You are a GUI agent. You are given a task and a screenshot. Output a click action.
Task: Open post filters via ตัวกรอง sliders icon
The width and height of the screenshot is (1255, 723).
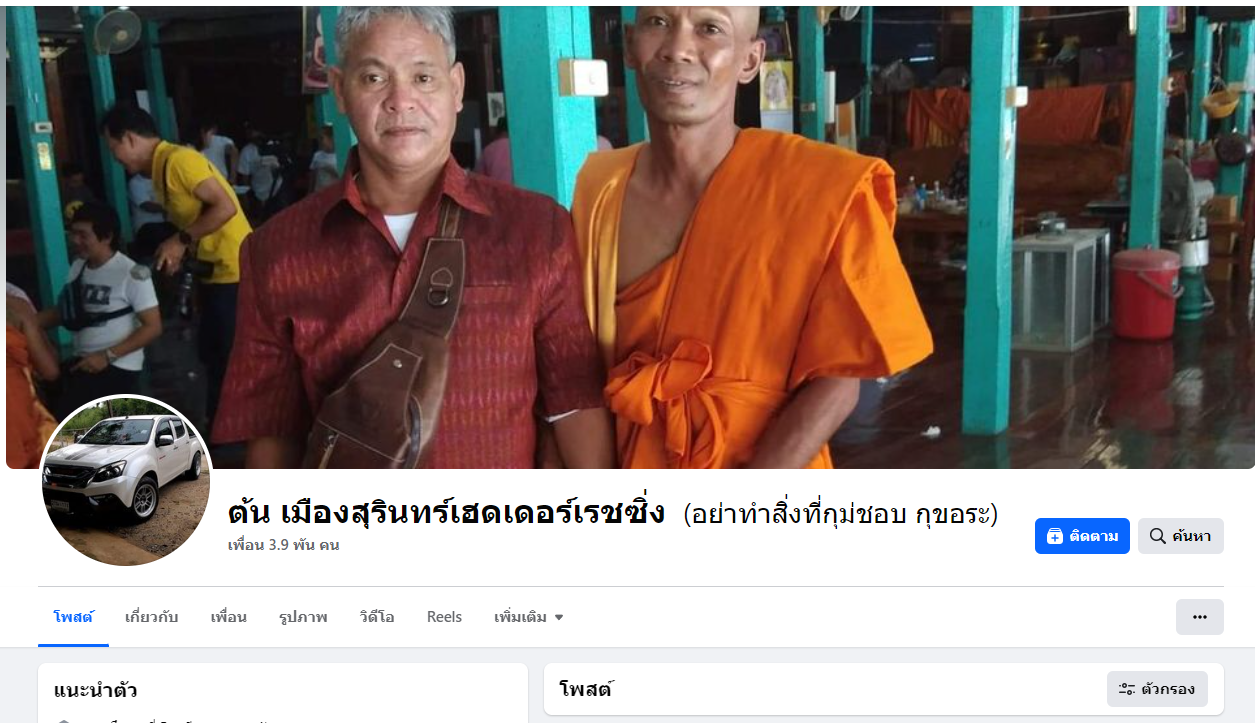[x=1157, y=689]
